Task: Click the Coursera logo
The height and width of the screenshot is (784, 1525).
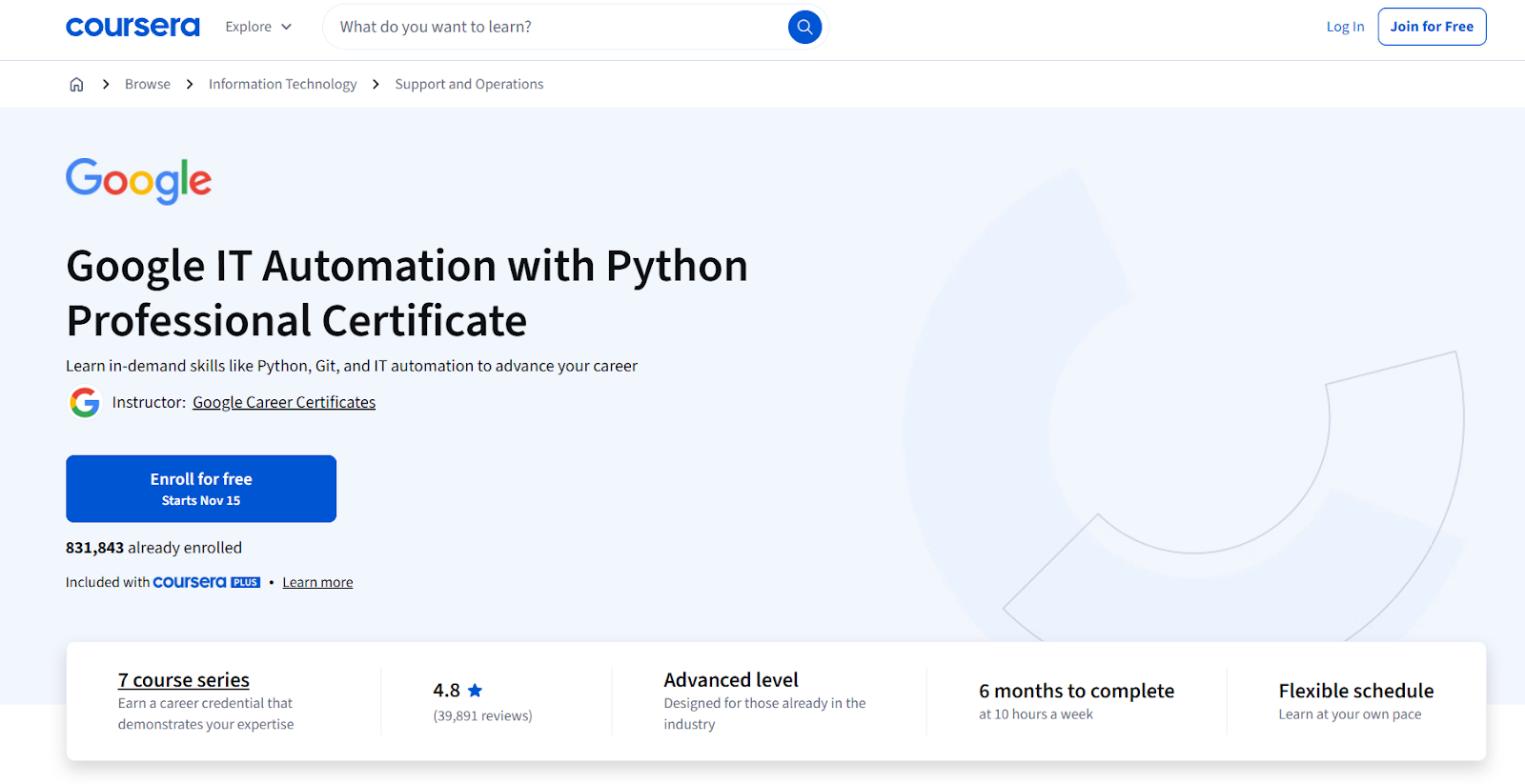Action: click(x=132, y=27)
